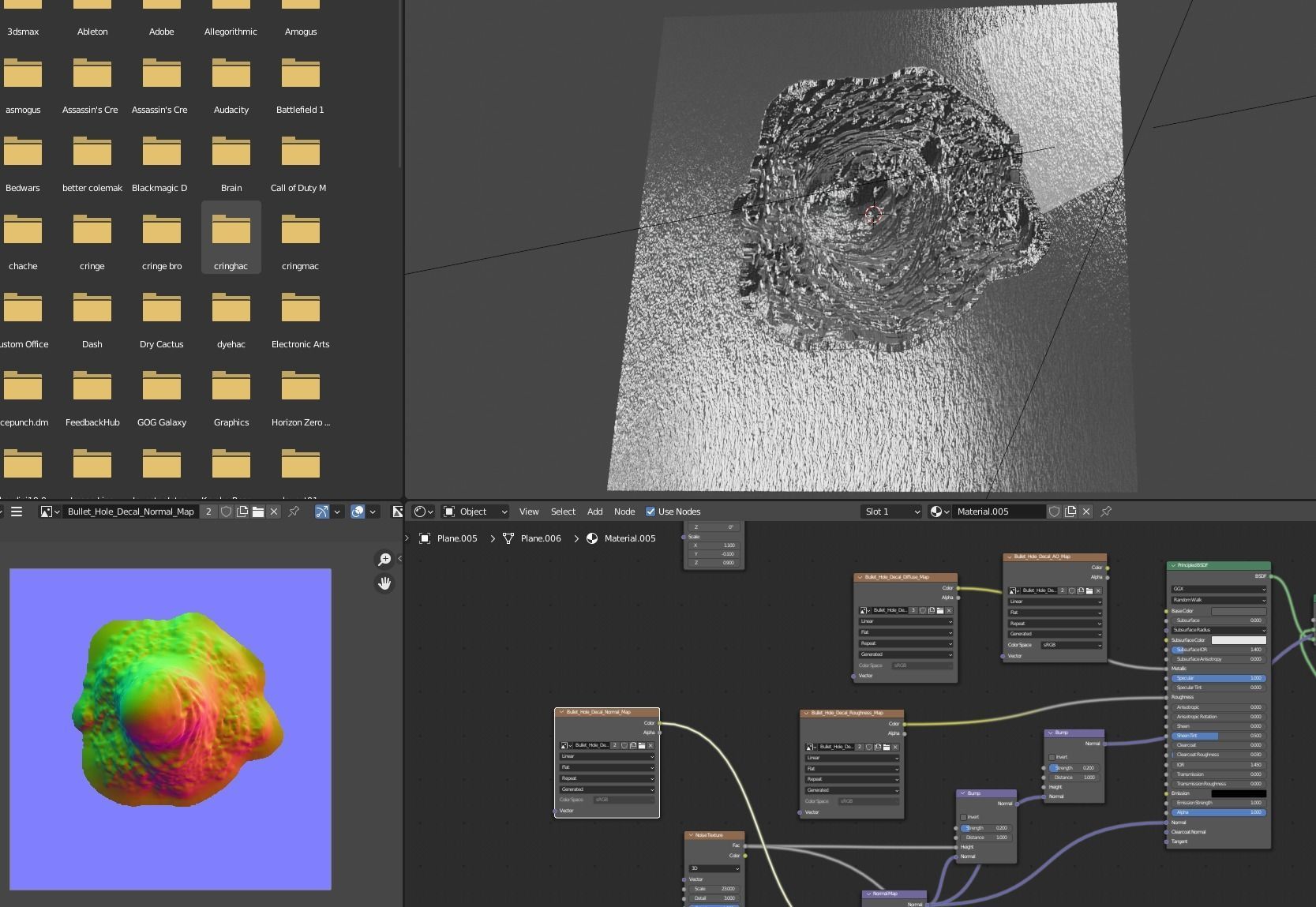Open image folder icon on AO Map node
The width and height of the screenshot is (1316, 907).
[x=1089, y=590]
